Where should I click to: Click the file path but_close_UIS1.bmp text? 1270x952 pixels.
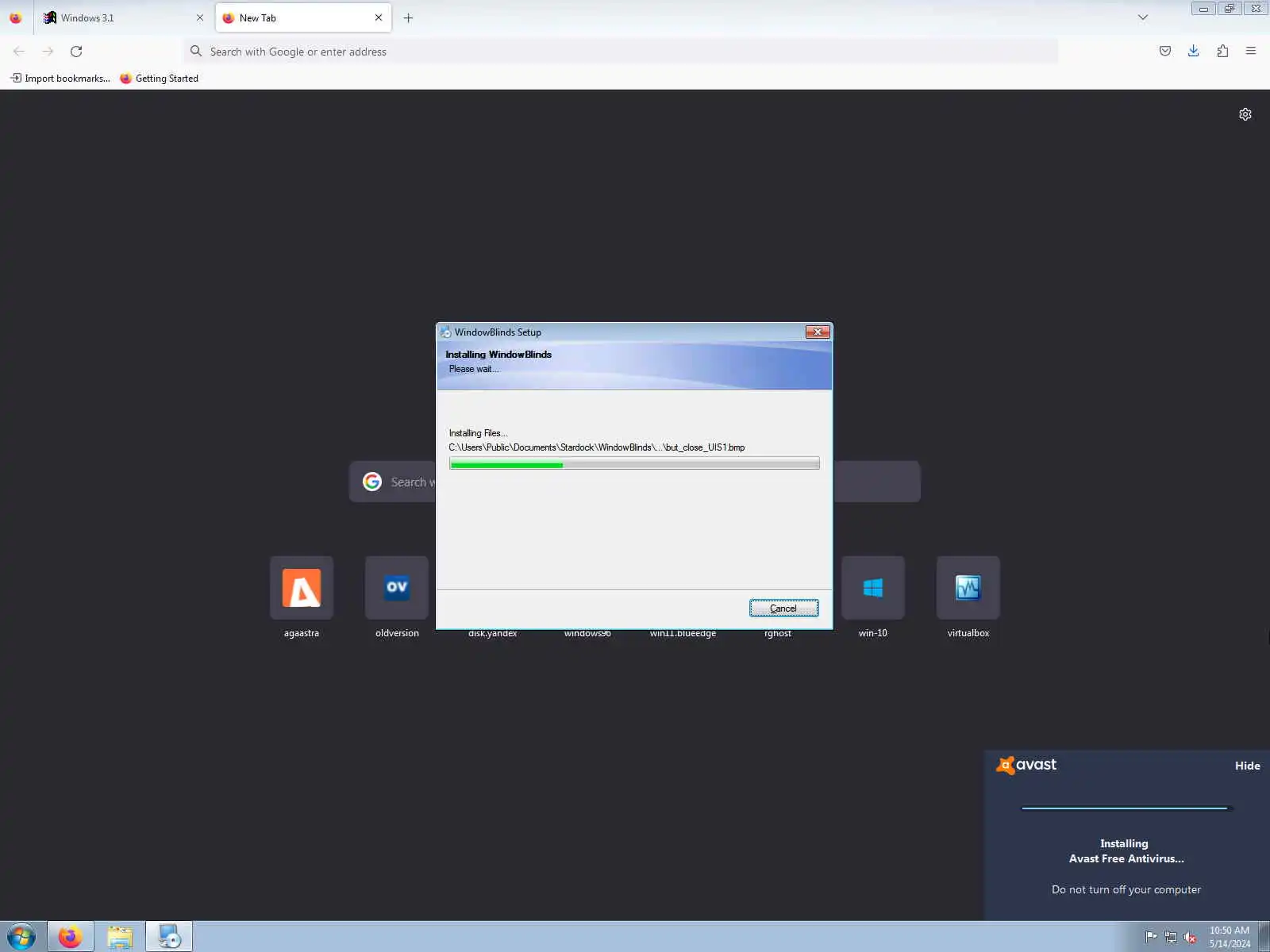[597, 447]
